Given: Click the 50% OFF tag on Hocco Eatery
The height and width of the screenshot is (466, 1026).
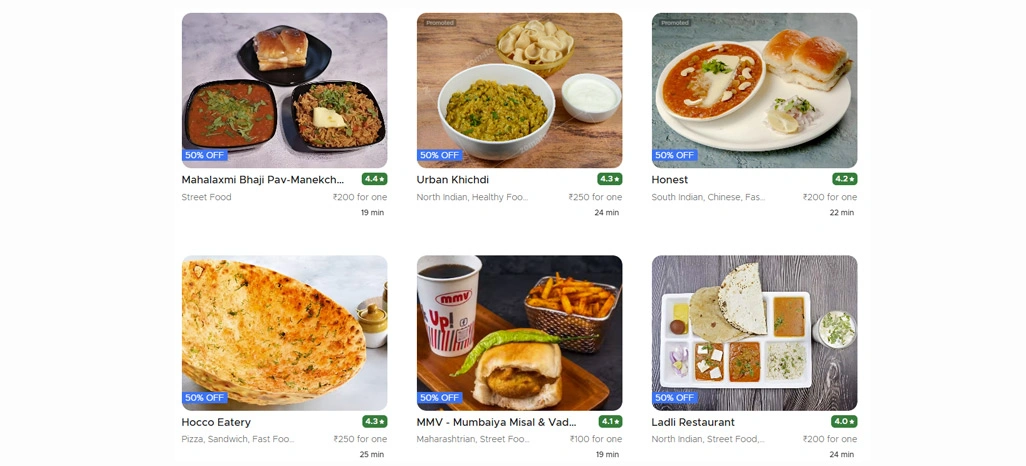Looking at the screenshot, I should [x=205, y=397].
